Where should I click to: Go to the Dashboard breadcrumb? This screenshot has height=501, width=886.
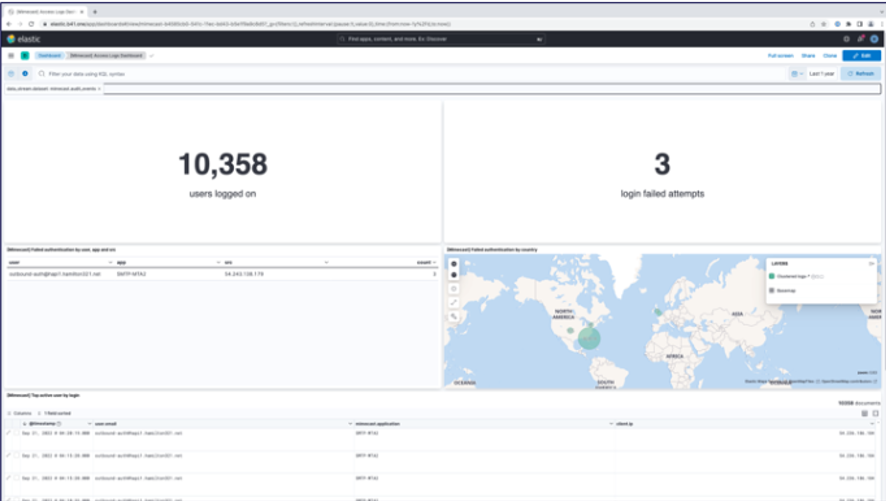coord(50,56)
